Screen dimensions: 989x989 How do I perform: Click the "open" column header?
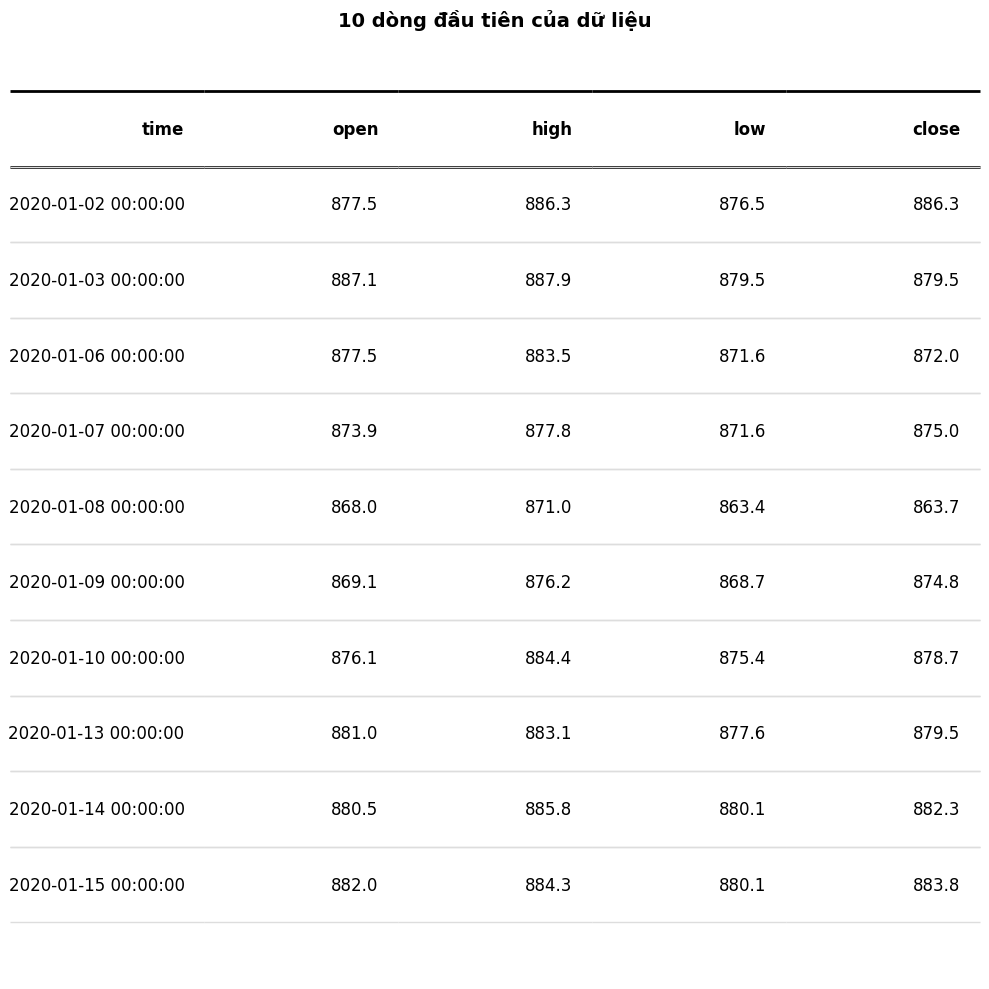355,130
